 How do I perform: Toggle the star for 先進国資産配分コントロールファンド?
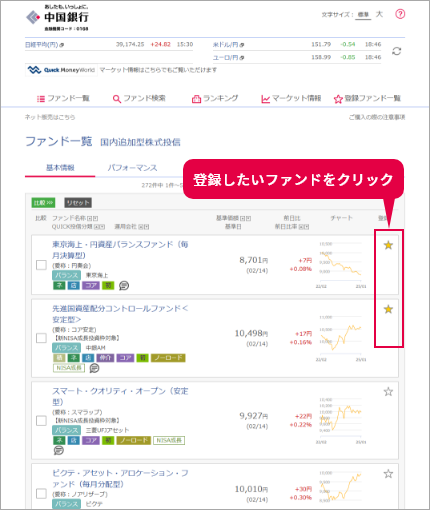(388, 309)
